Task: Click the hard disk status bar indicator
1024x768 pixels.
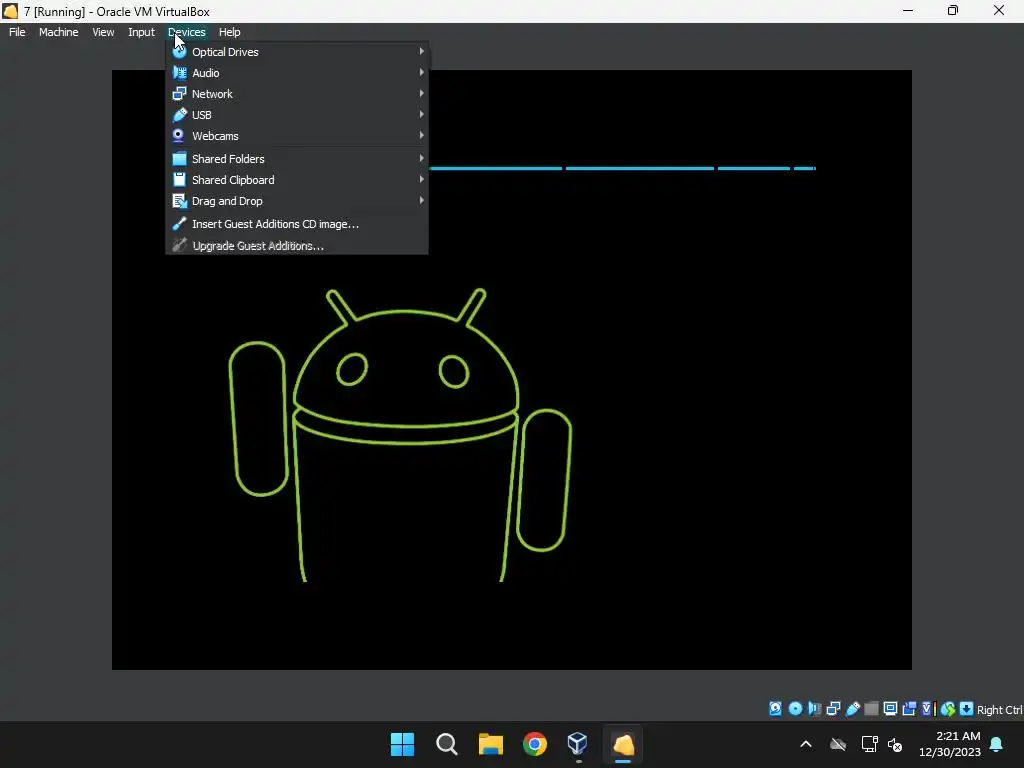Action: pyautogui.click(x=775, y=709)
